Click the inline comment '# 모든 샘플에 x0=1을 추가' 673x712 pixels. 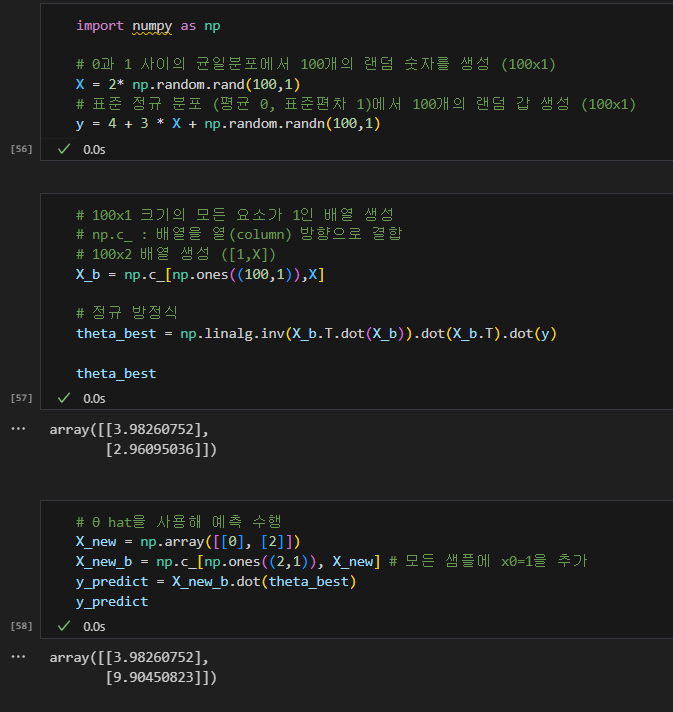point(488,561)
